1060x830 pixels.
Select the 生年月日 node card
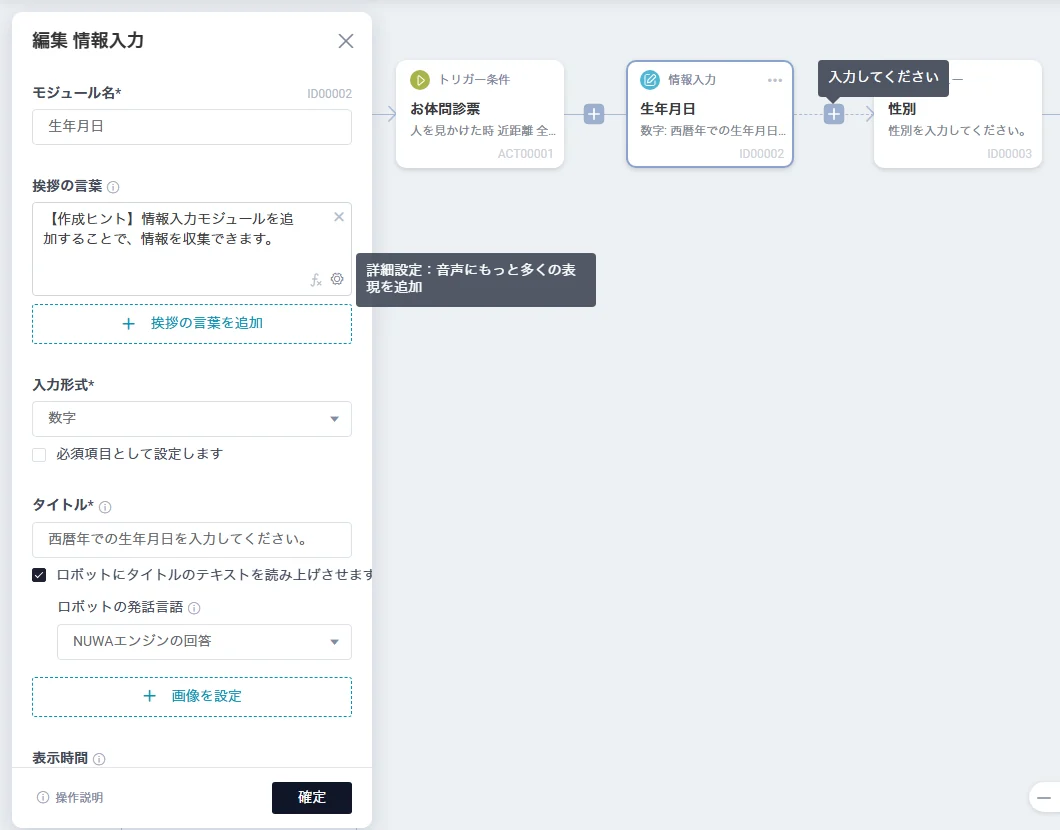tap(710, 114)
